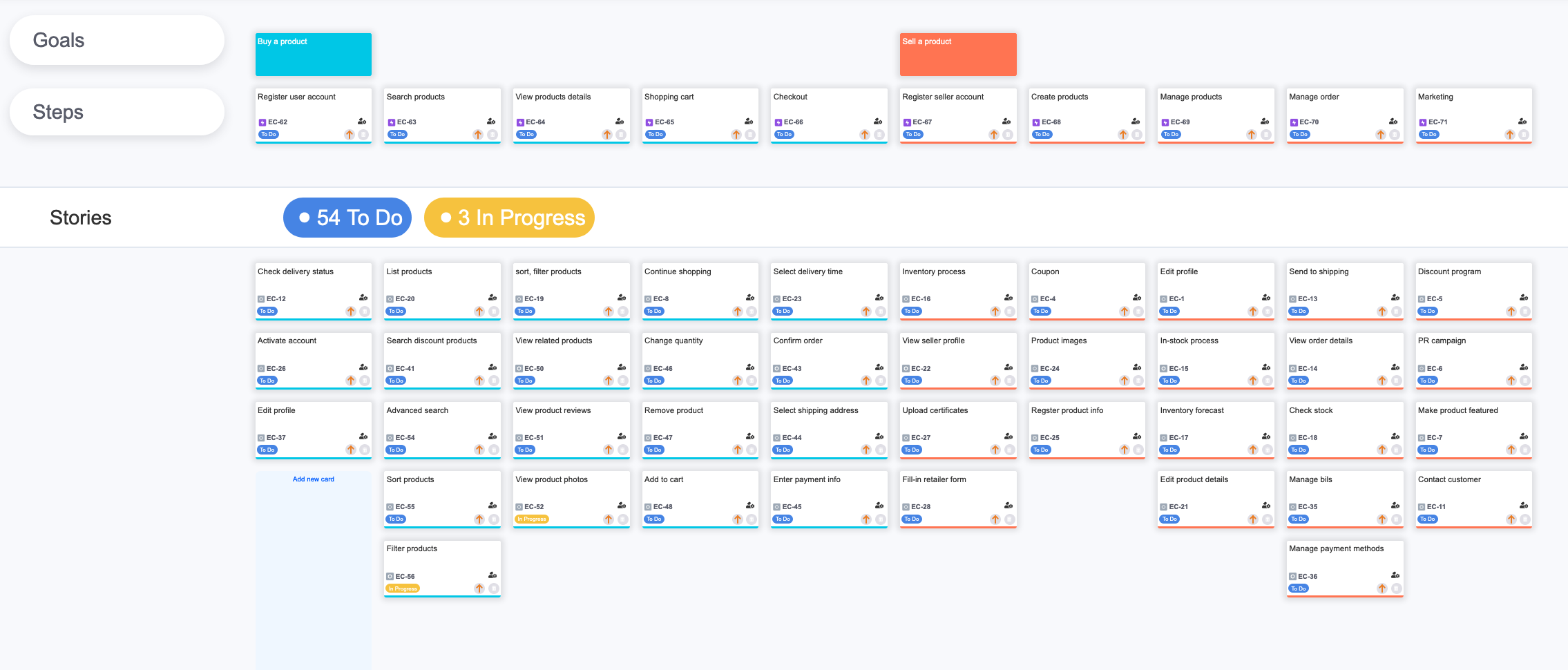Viewport: 1568px width, 670px height.
Task: Click the assignee icon on Filter products card
Action: coord(493,575)
